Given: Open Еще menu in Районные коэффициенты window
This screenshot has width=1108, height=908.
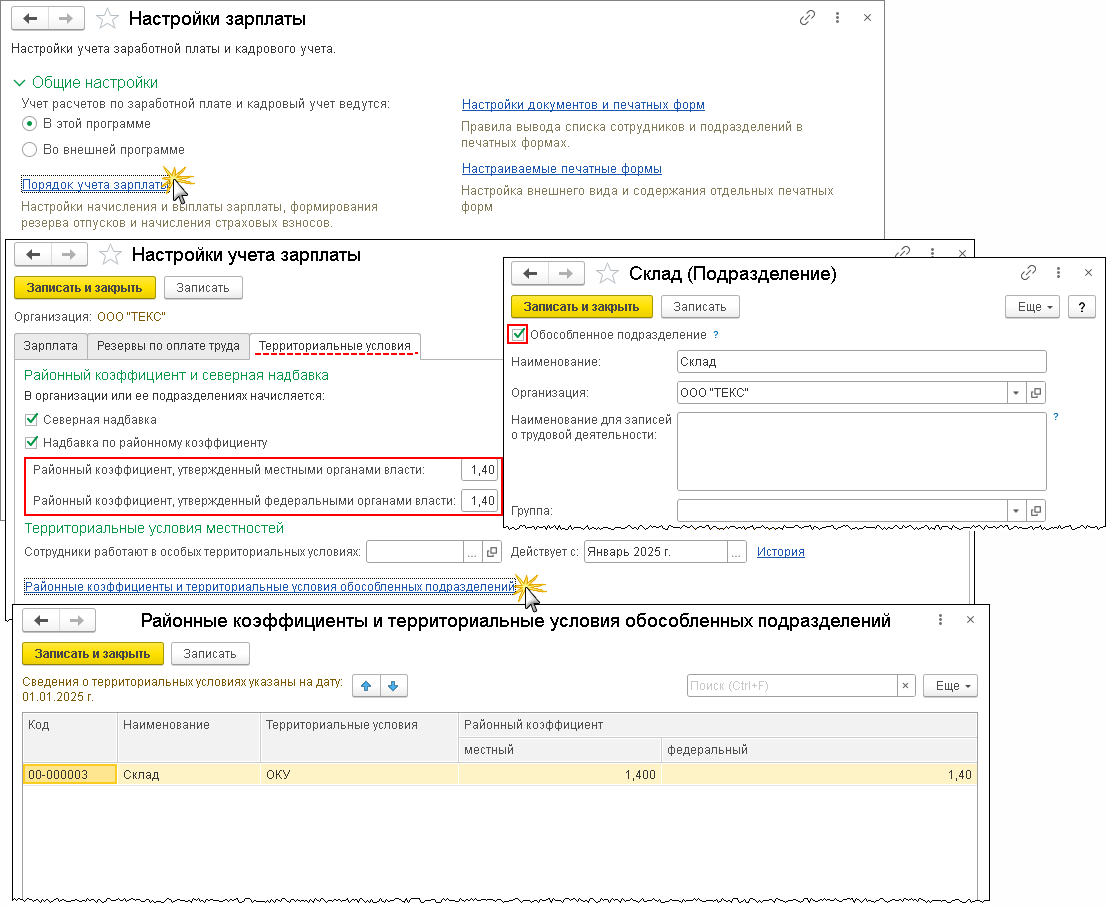Looking at the screenshot, I should tap(950, 685).
